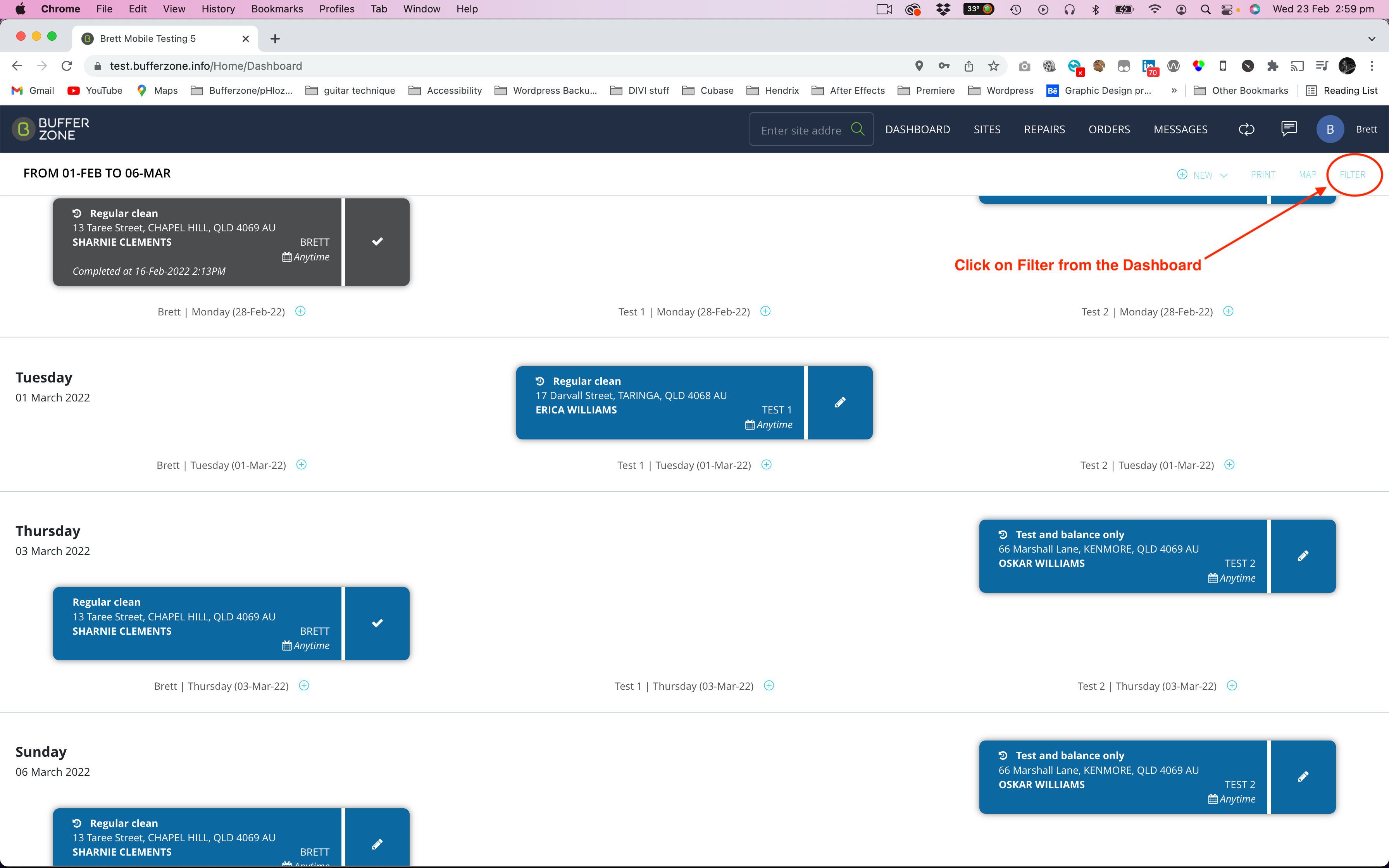Viewport: 1389px width, 868px height.
Task: Toggle completed checkmark on 16-Feb Sharnie Clements job
Action: coord(377,242)
